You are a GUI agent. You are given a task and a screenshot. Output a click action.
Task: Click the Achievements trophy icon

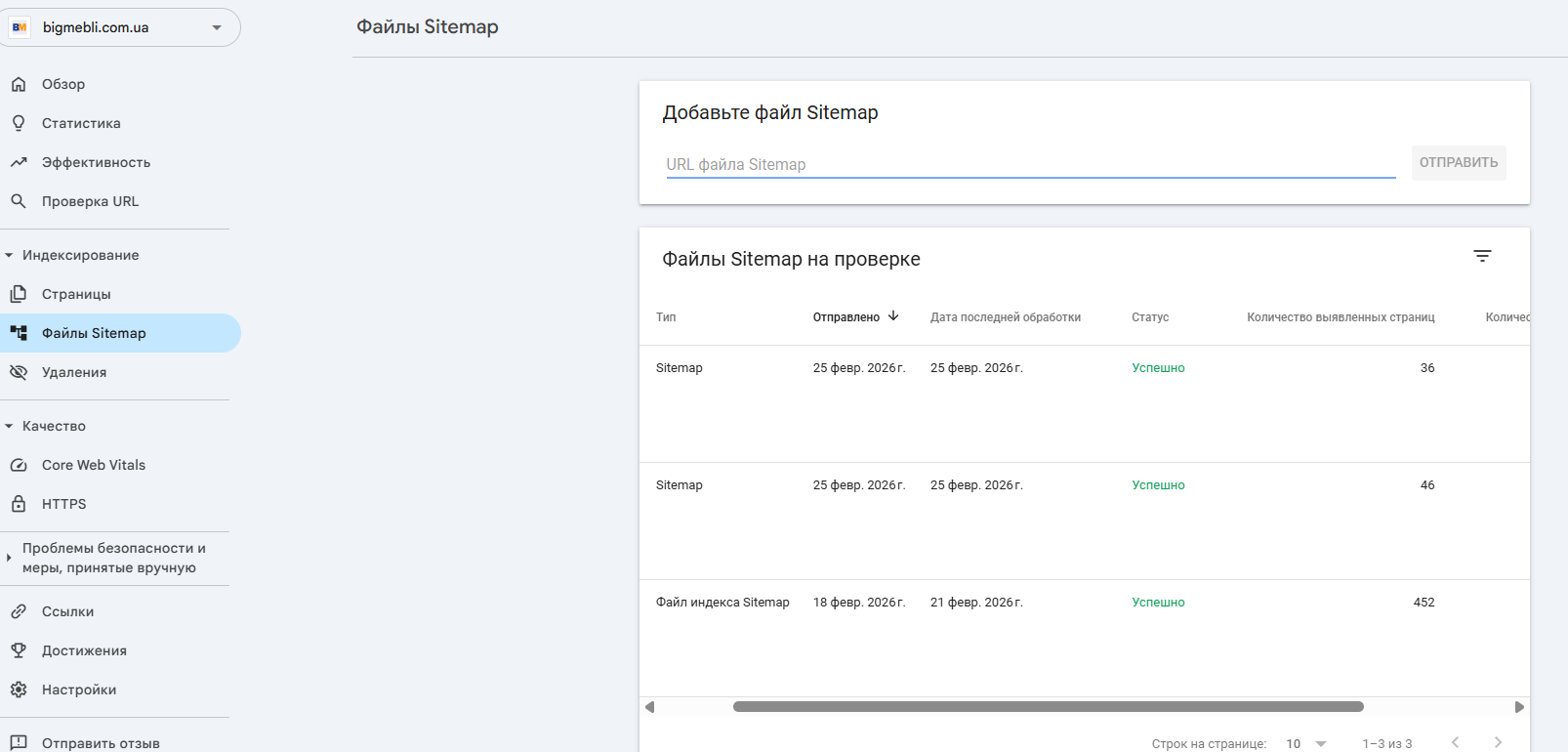(19, 650)
